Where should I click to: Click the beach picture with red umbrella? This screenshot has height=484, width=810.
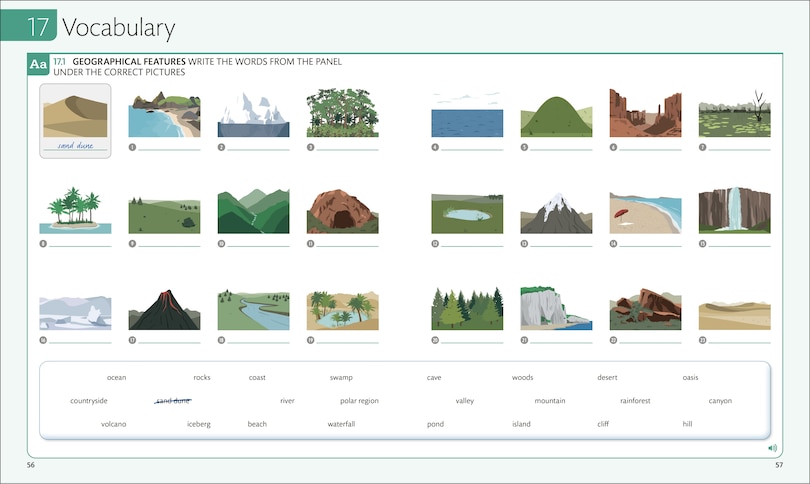[x=645, y=213]
